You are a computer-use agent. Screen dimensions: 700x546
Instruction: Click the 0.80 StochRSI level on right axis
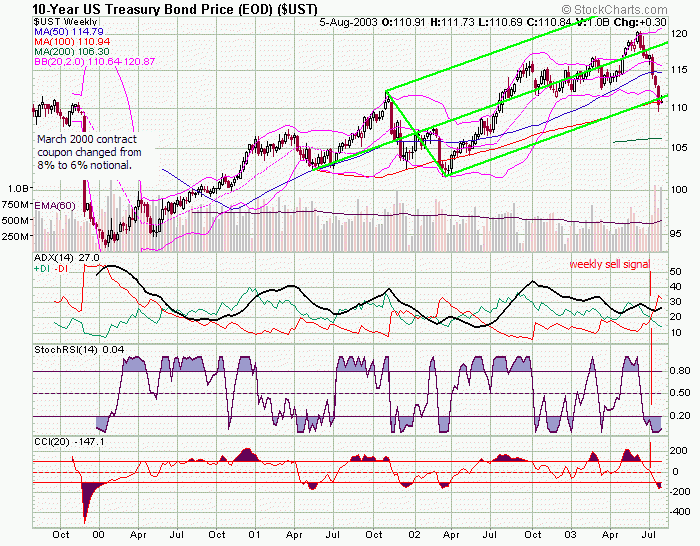pos(679,371)
